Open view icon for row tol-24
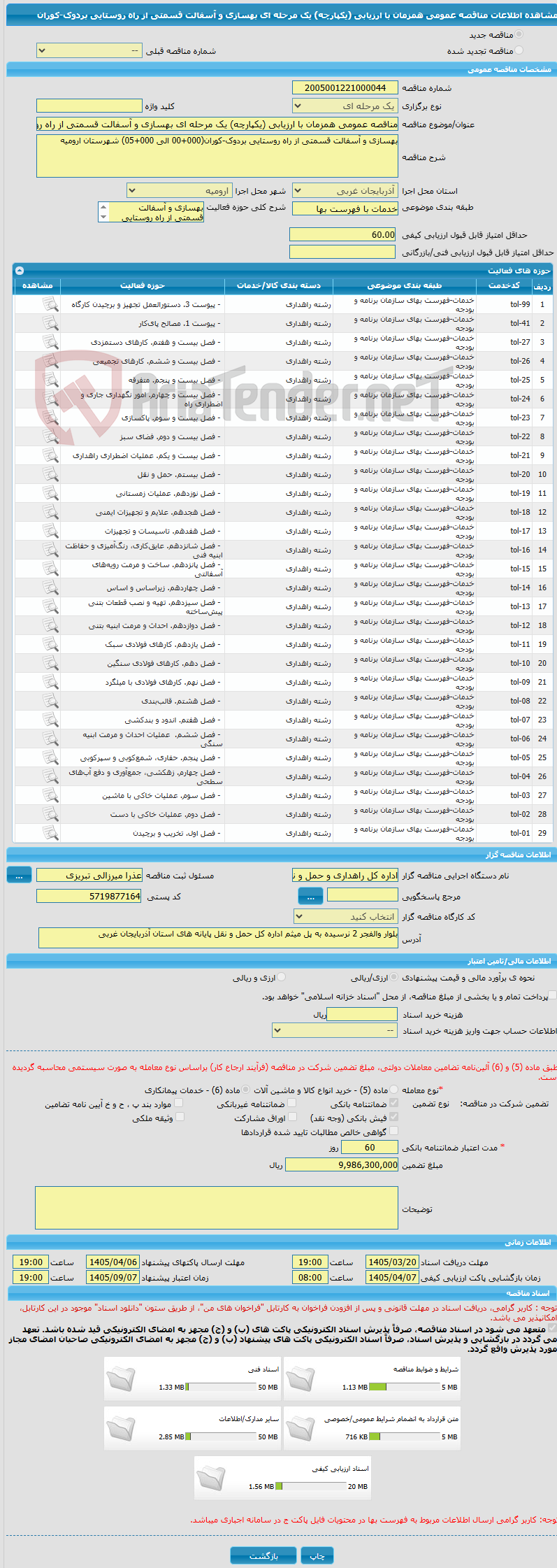The image size is (557, 1568). point(50,399)
